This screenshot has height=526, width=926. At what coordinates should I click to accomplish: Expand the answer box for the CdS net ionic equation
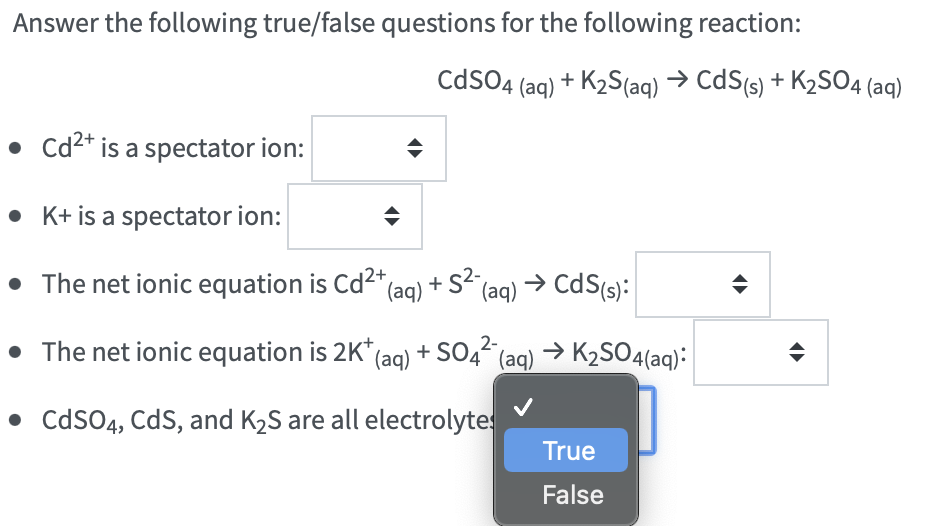pyautogui.click(x=702, y=285)
